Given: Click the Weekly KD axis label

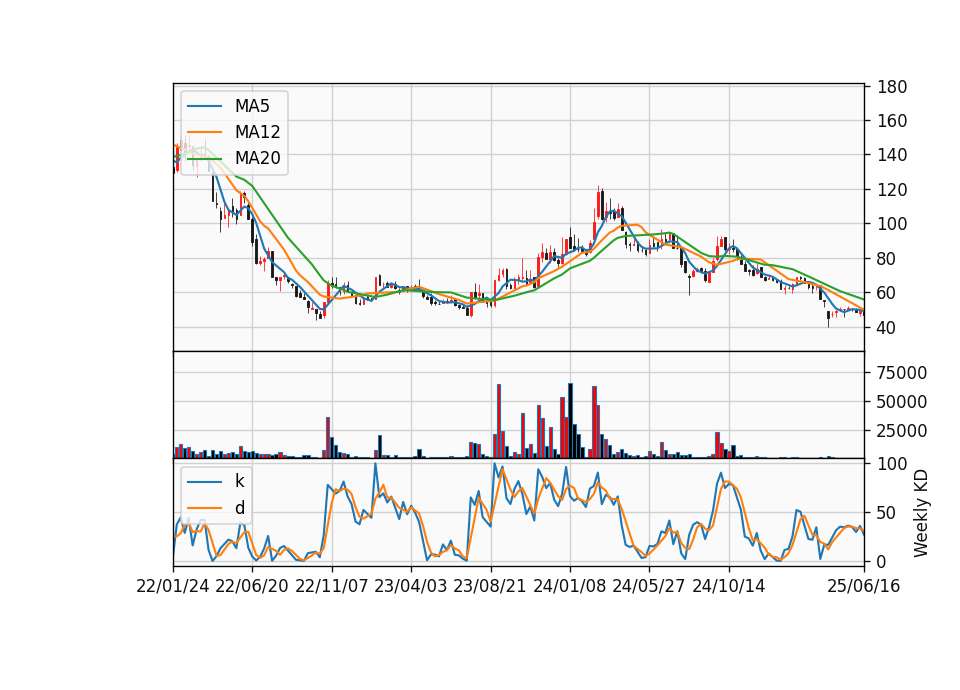Looking at the screenshot, I should point(921,513).
